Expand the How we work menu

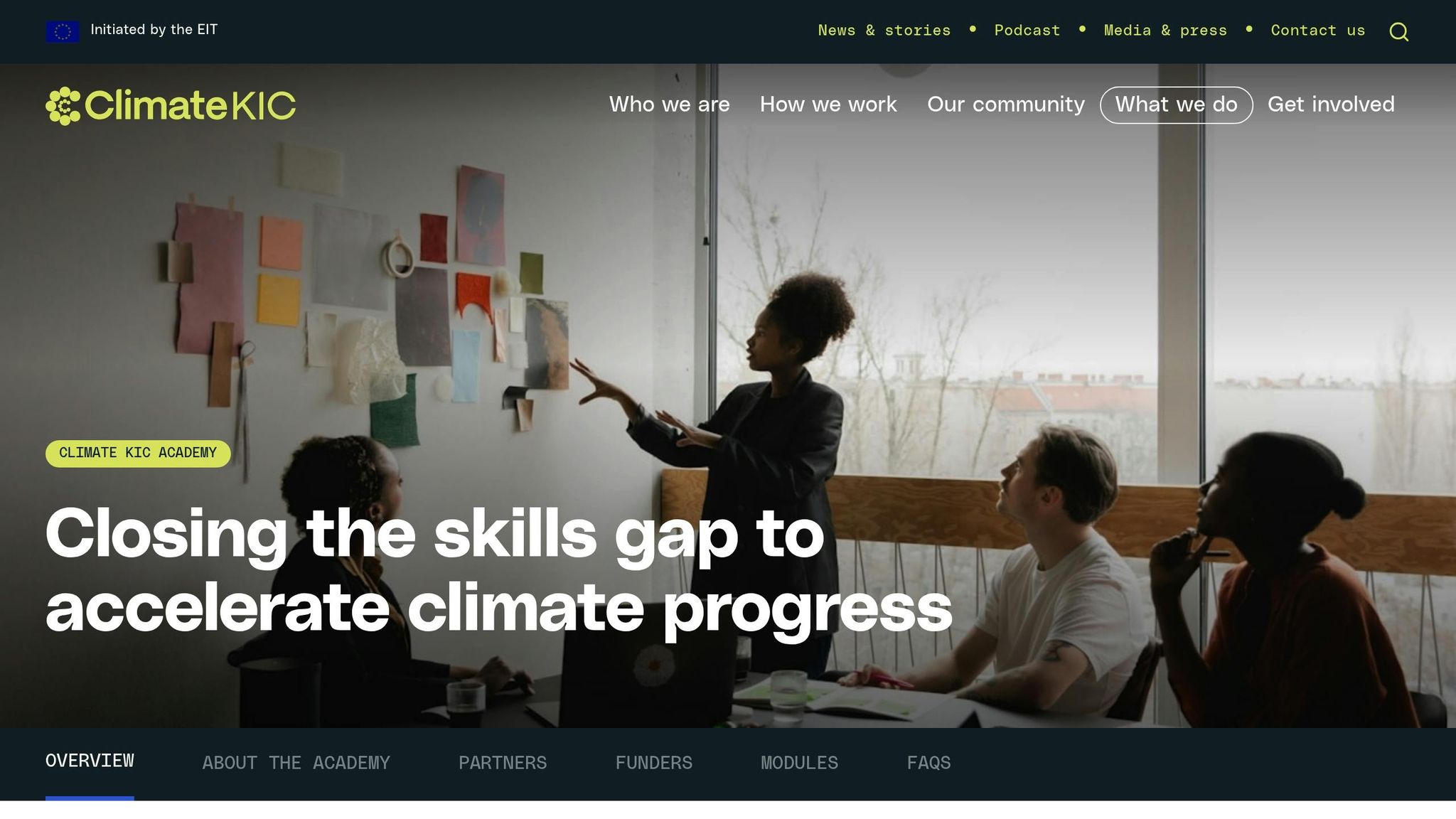coord(828,105)
